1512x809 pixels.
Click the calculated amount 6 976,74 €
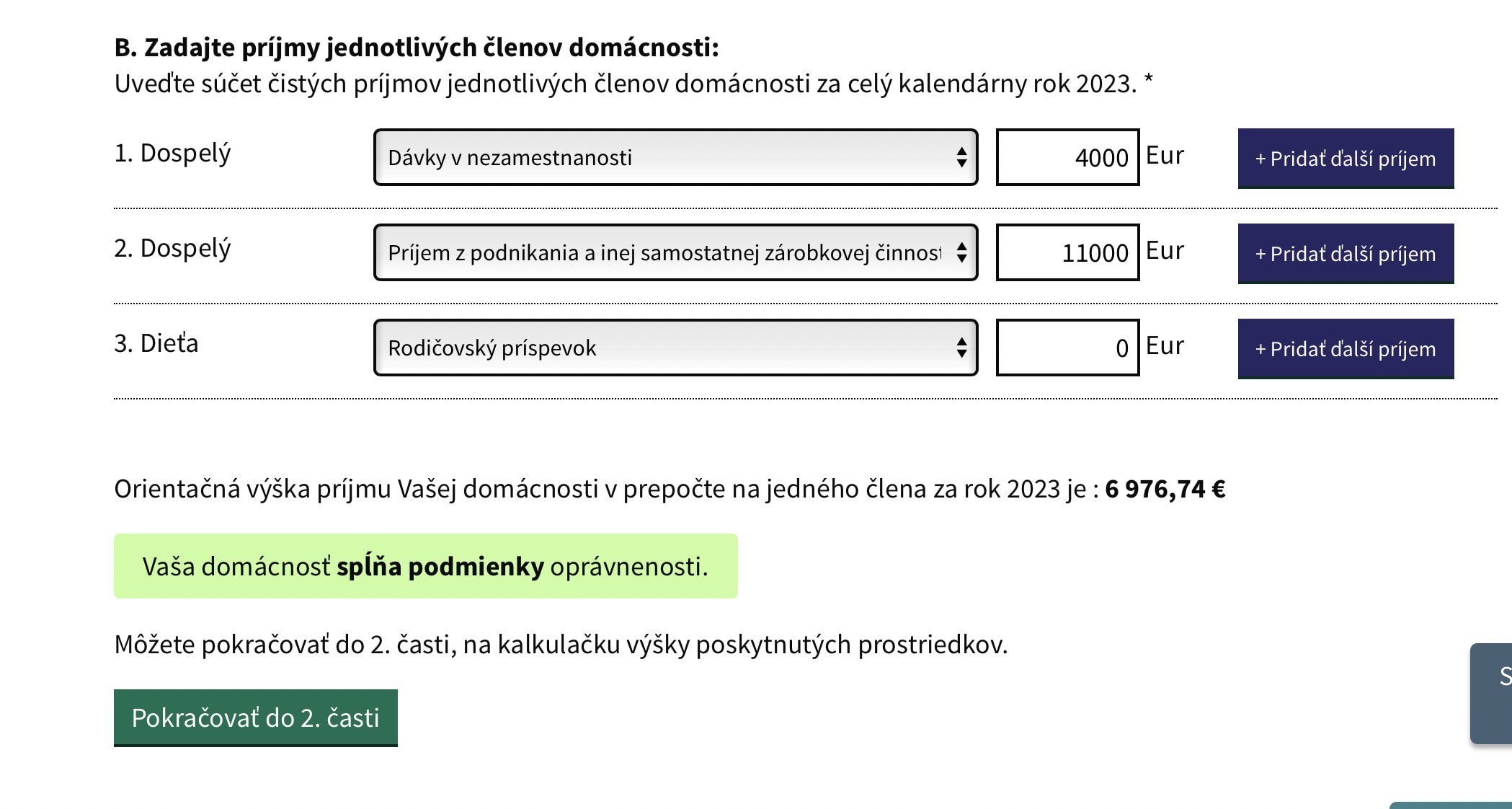[x=1165, y=489]
